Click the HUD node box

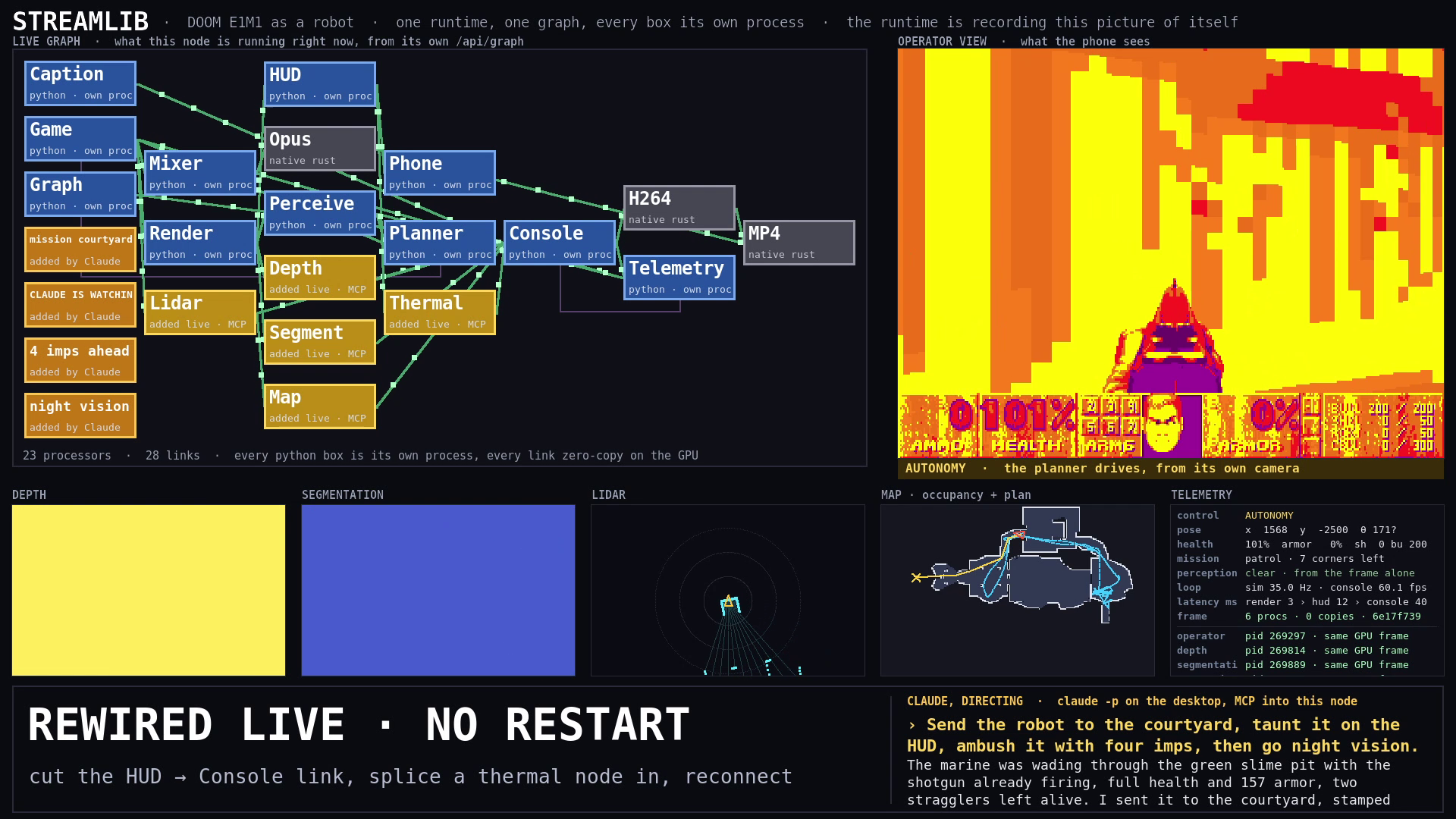coord(320,84)
